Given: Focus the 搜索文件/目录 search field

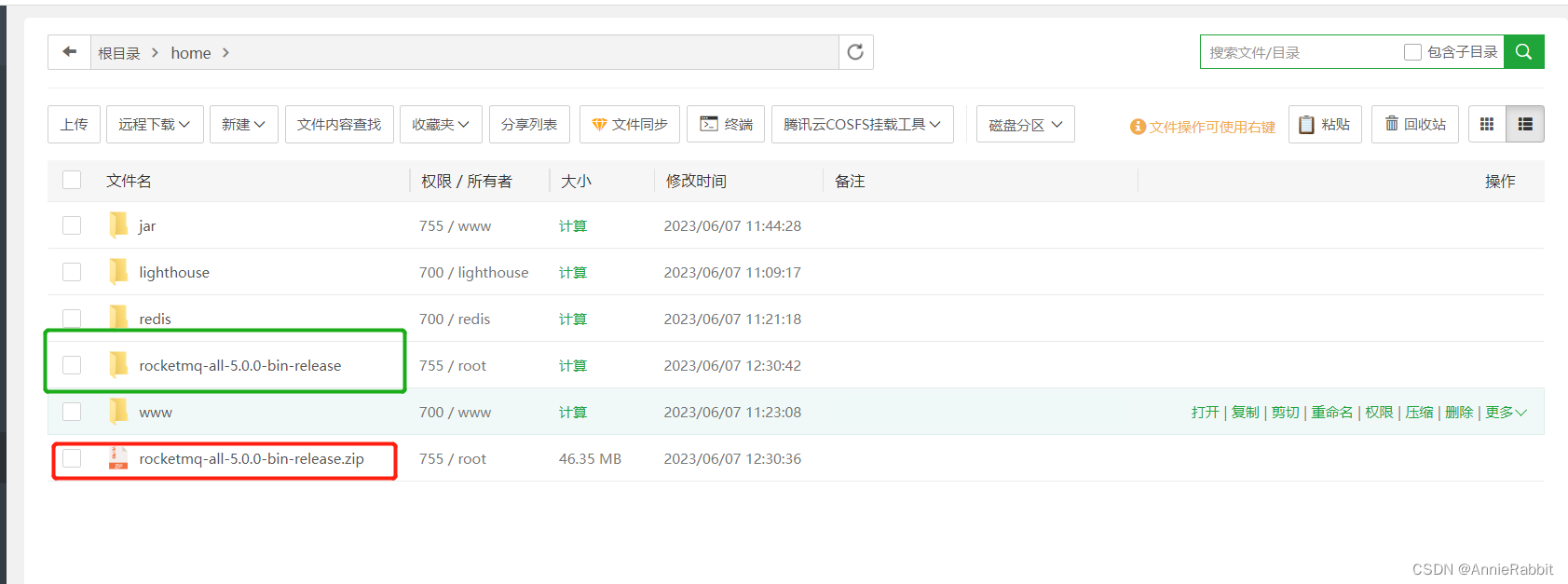Looking at the screenshot, I should pyautogui.click(x=1300, y=52).
